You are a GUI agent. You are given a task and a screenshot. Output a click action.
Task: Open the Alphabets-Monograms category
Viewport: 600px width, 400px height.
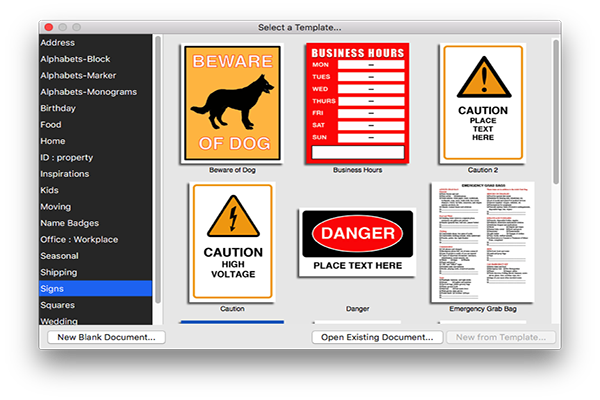point(95,92)
